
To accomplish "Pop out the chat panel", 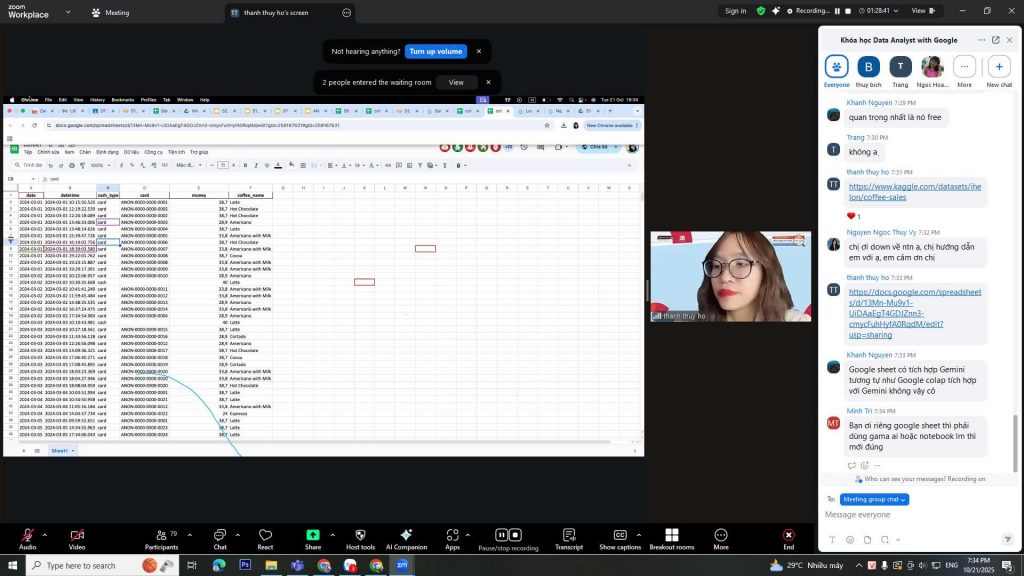I will coord(996,40).
